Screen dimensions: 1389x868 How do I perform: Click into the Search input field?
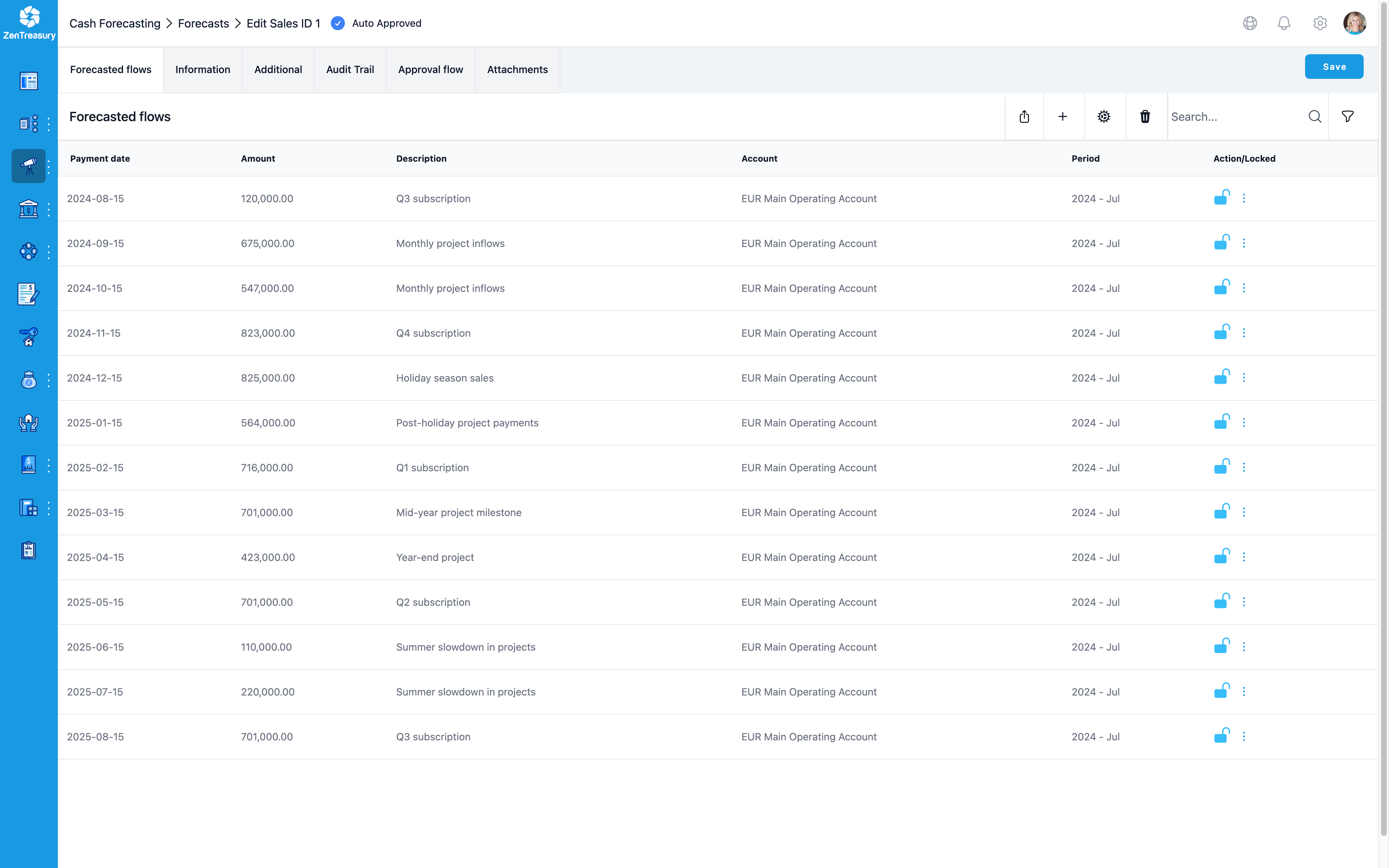pyautogui.click(x=1234, y=116)
